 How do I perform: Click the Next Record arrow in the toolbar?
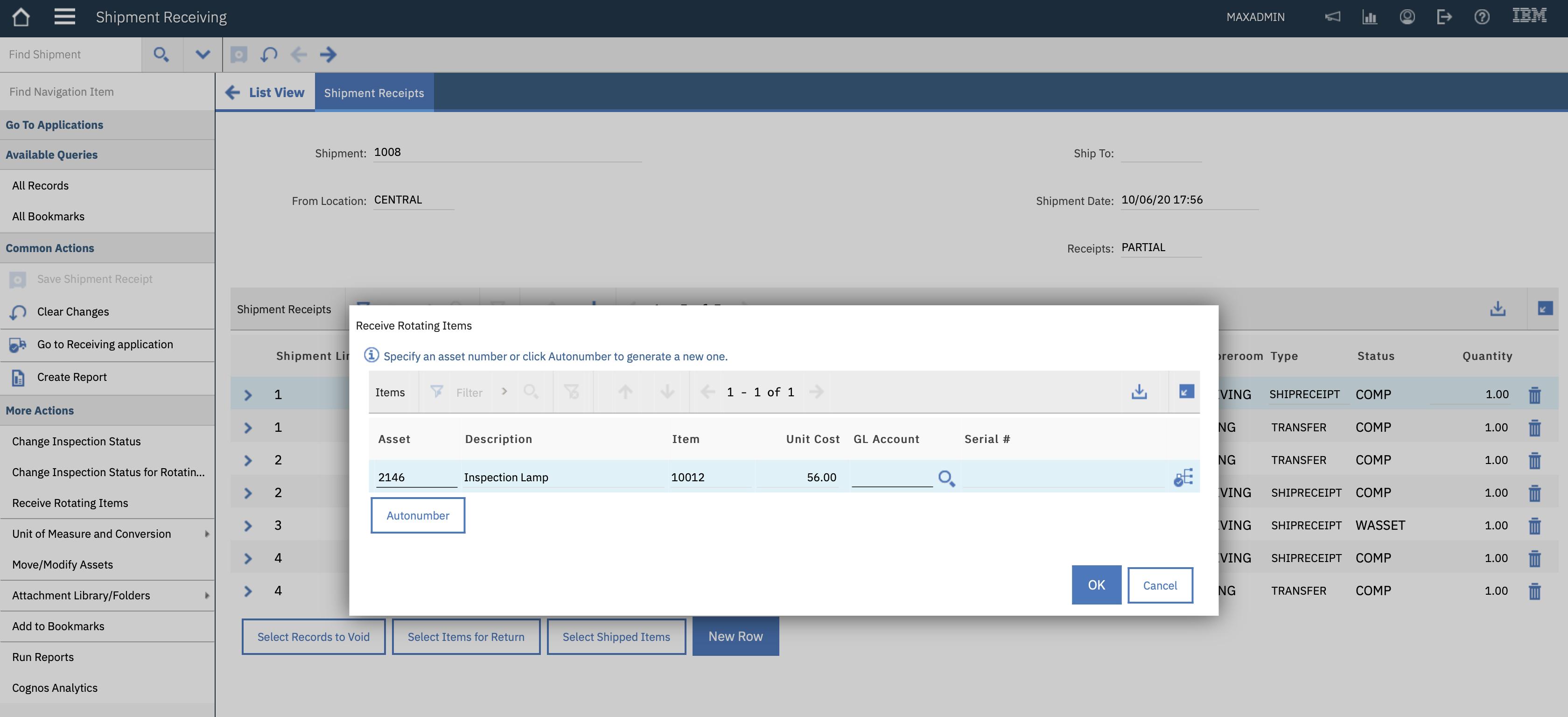coord(329,54)
